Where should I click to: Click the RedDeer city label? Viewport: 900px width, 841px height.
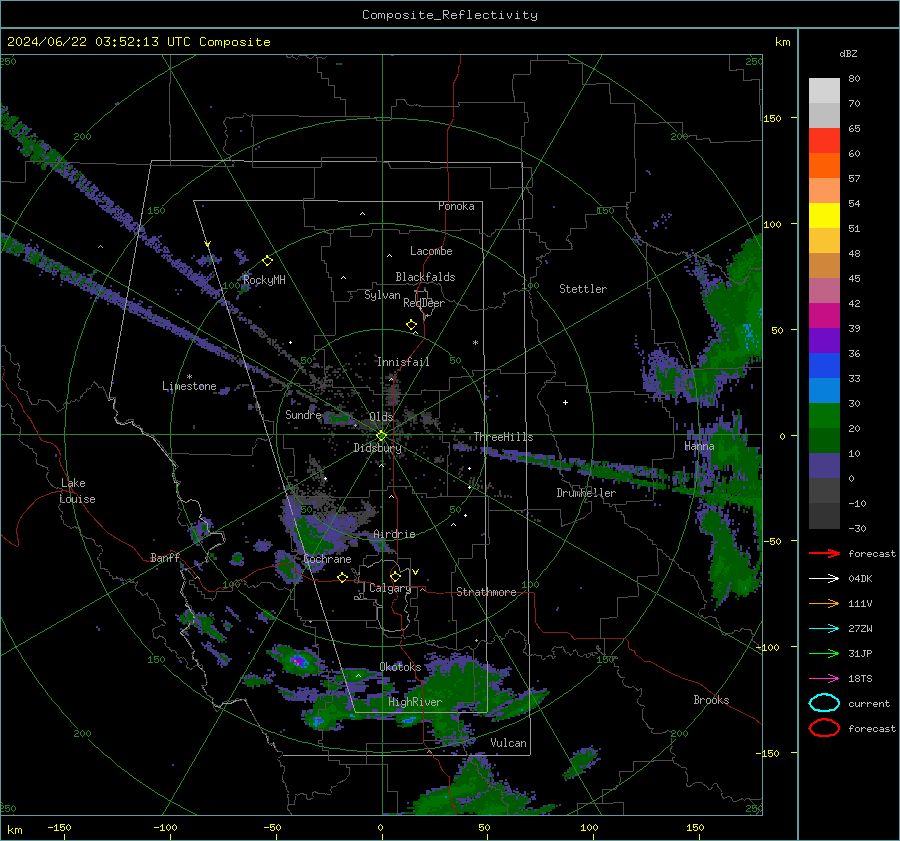424,303
